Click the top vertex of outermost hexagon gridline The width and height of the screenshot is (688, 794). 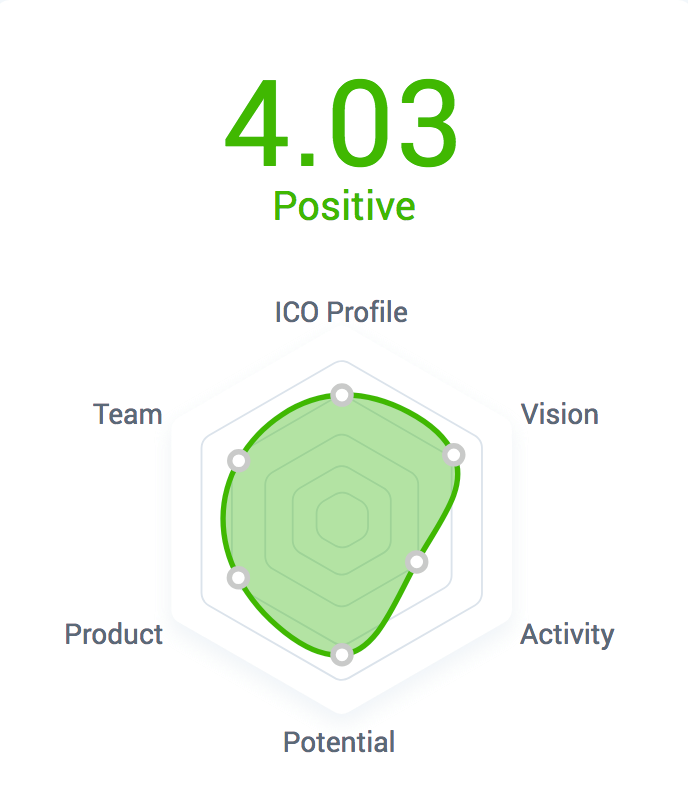click(x=342, y=360)
